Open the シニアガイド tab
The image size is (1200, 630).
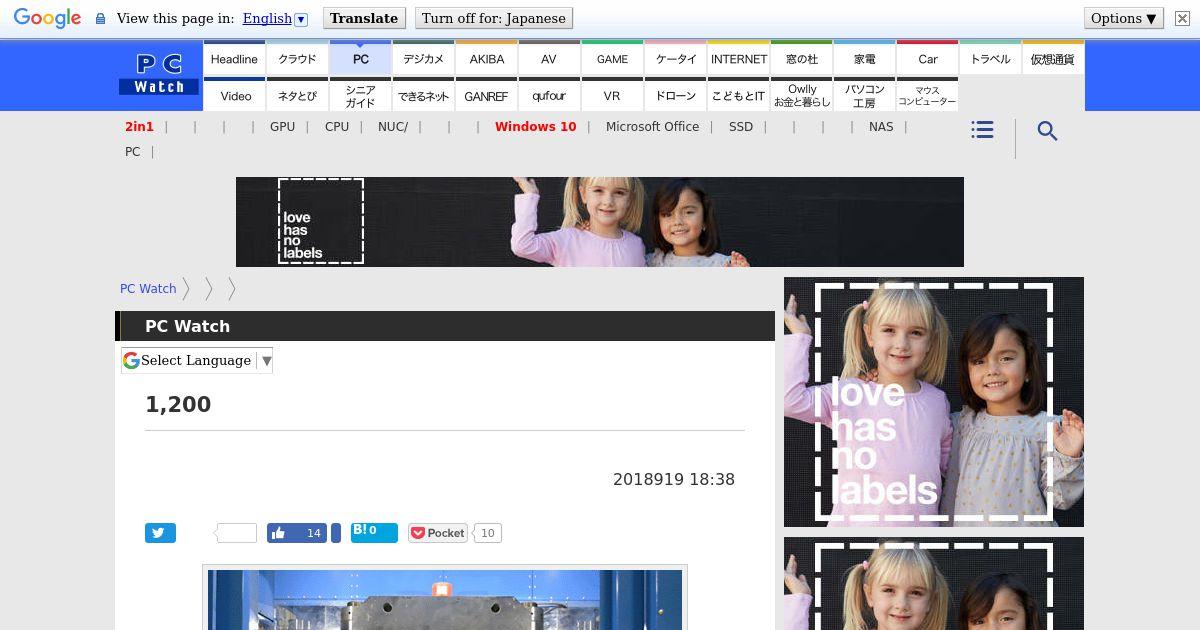pyautogui.click(x=360, y=95)
